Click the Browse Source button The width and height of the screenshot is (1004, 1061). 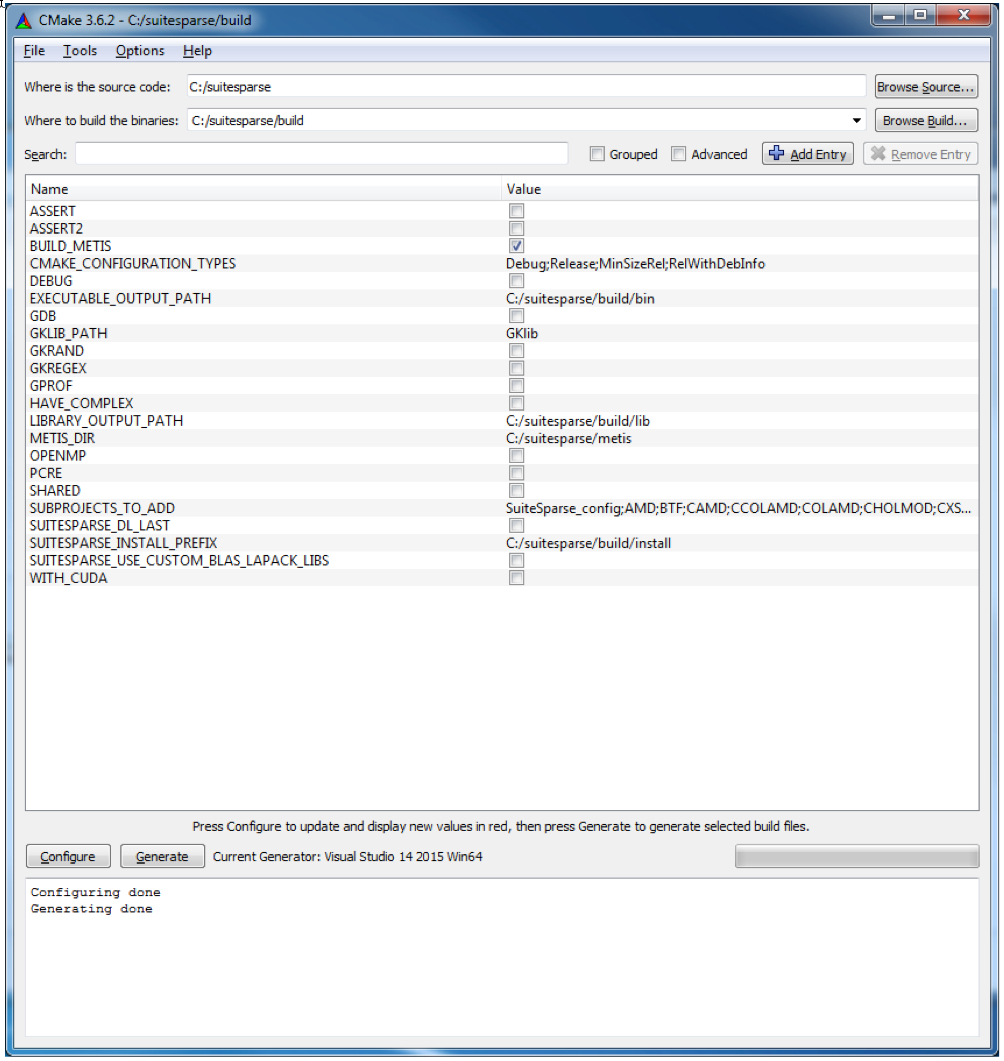(928, 87)
